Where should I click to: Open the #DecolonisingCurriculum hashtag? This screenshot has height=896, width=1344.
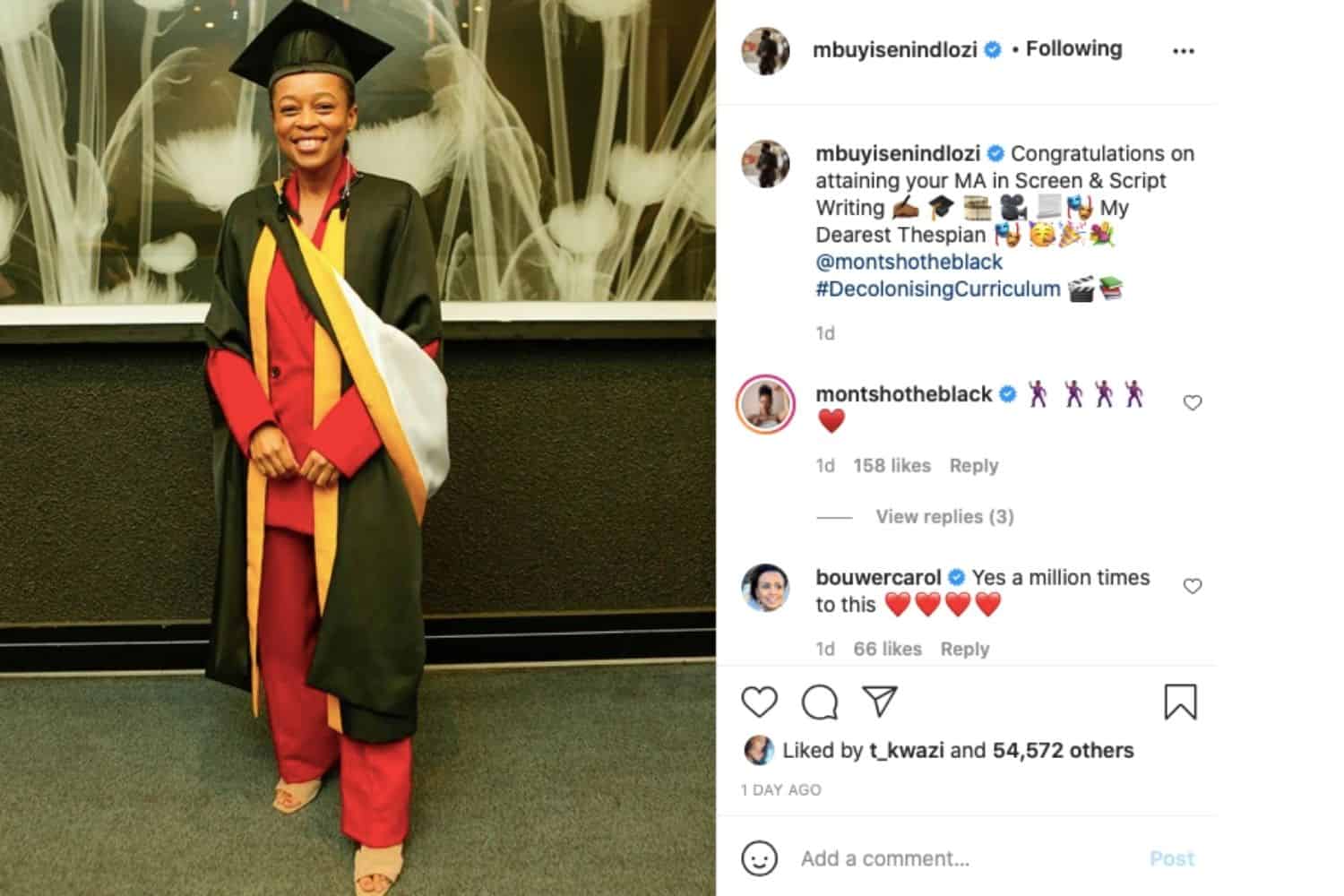[938, 289]
